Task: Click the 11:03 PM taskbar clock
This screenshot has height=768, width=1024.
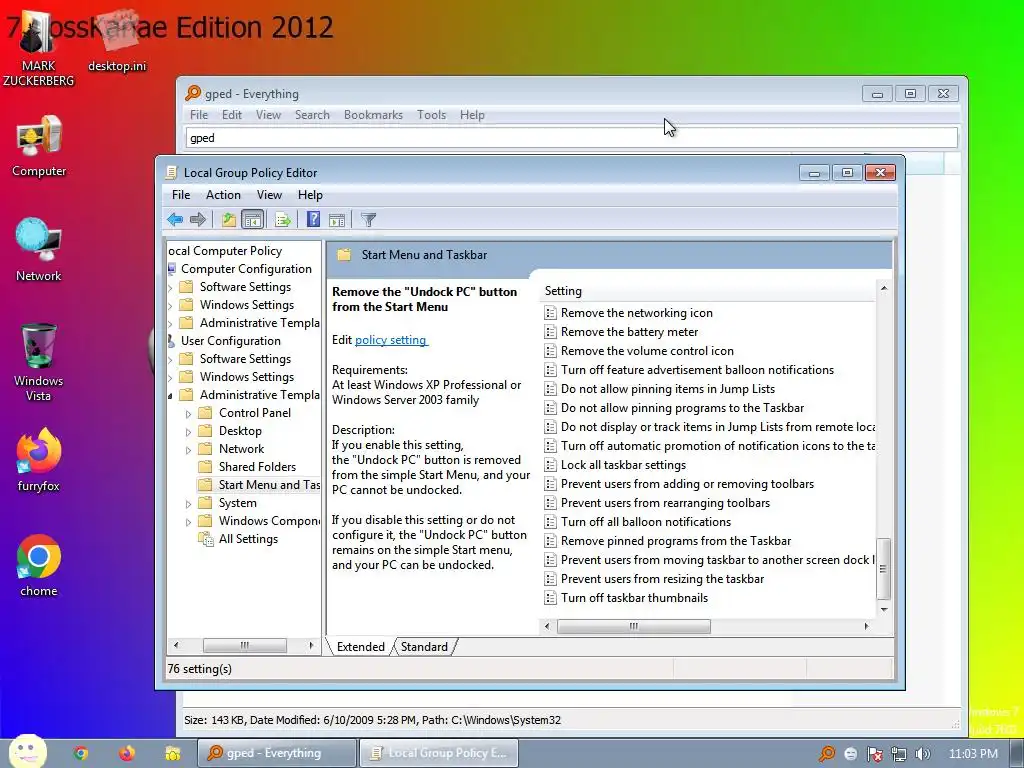Action: [973, 754]
